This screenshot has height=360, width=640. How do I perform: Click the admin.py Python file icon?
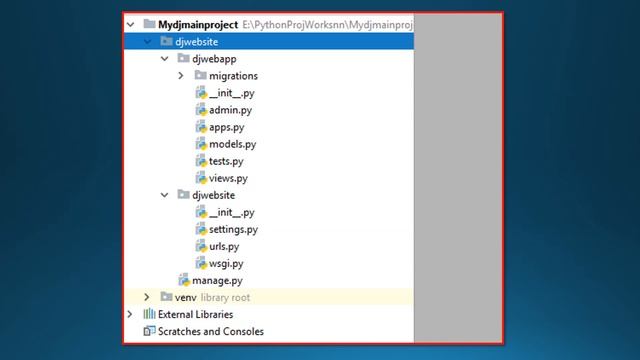[x=201, y=110]
